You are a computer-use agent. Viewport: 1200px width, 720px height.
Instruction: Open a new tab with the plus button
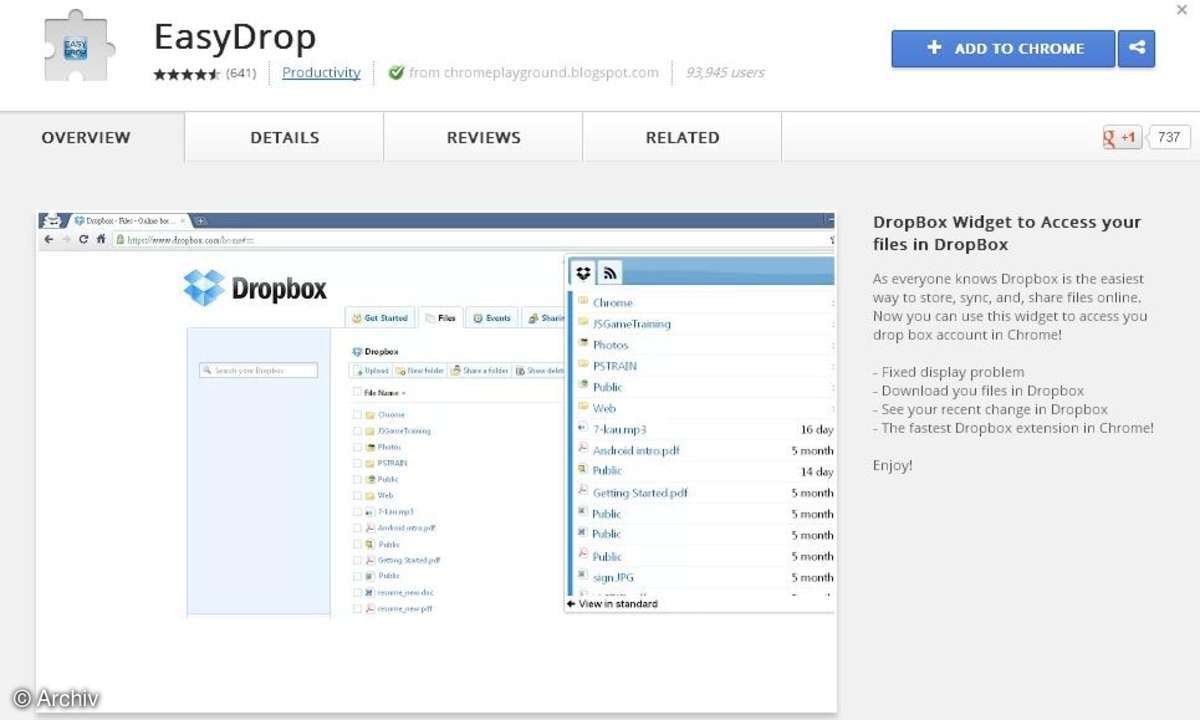coord(201,220)
